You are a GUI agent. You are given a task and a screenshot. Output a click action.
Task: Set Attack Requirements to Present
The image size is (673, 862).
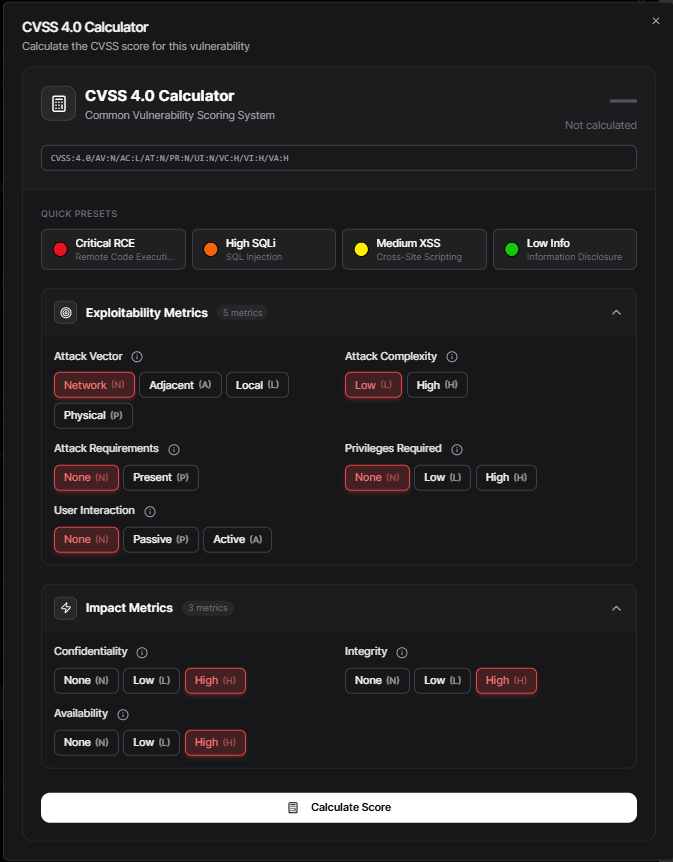coord(161,478)
